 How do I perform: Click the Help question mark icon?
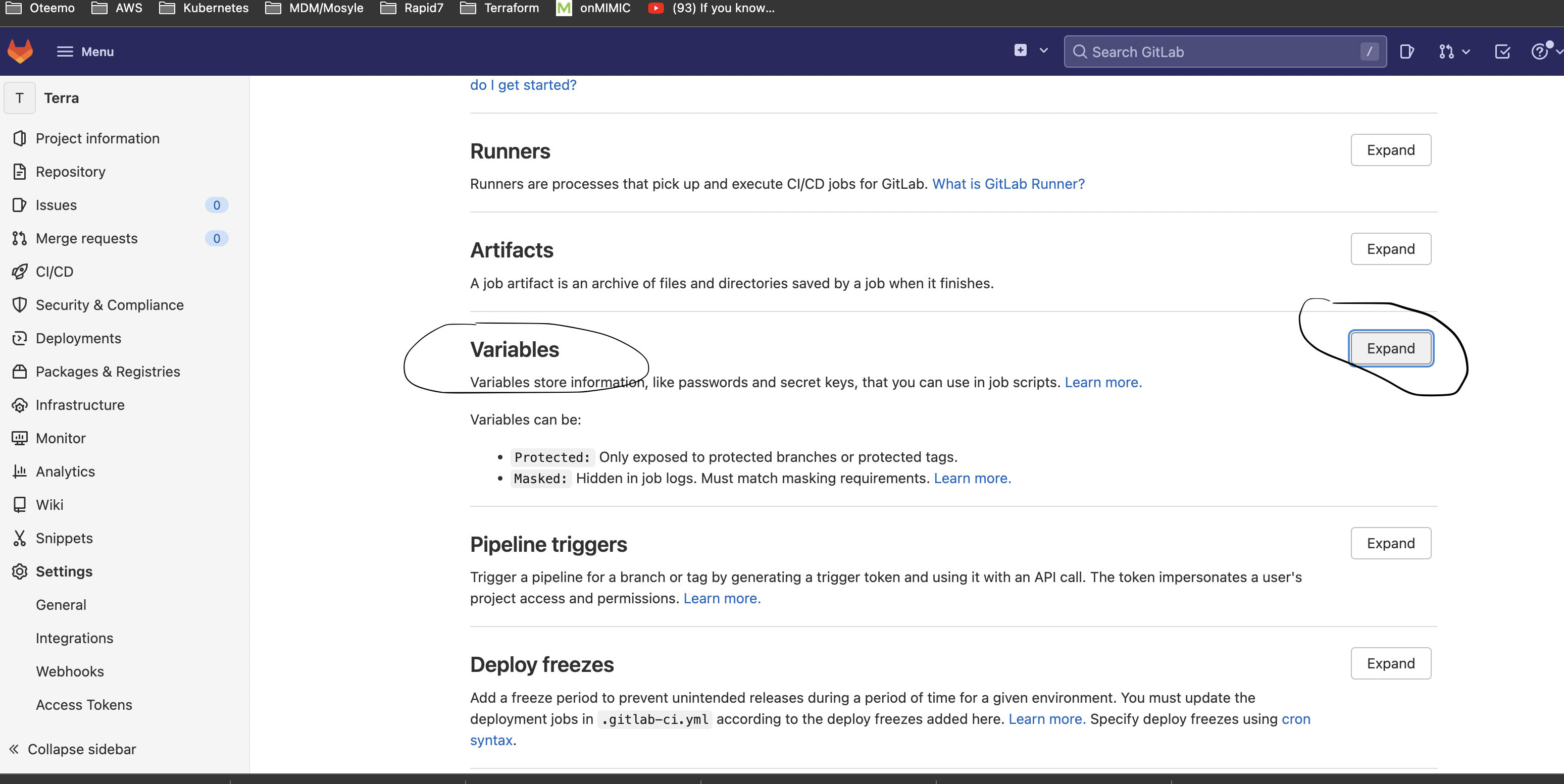(1539, 51)
